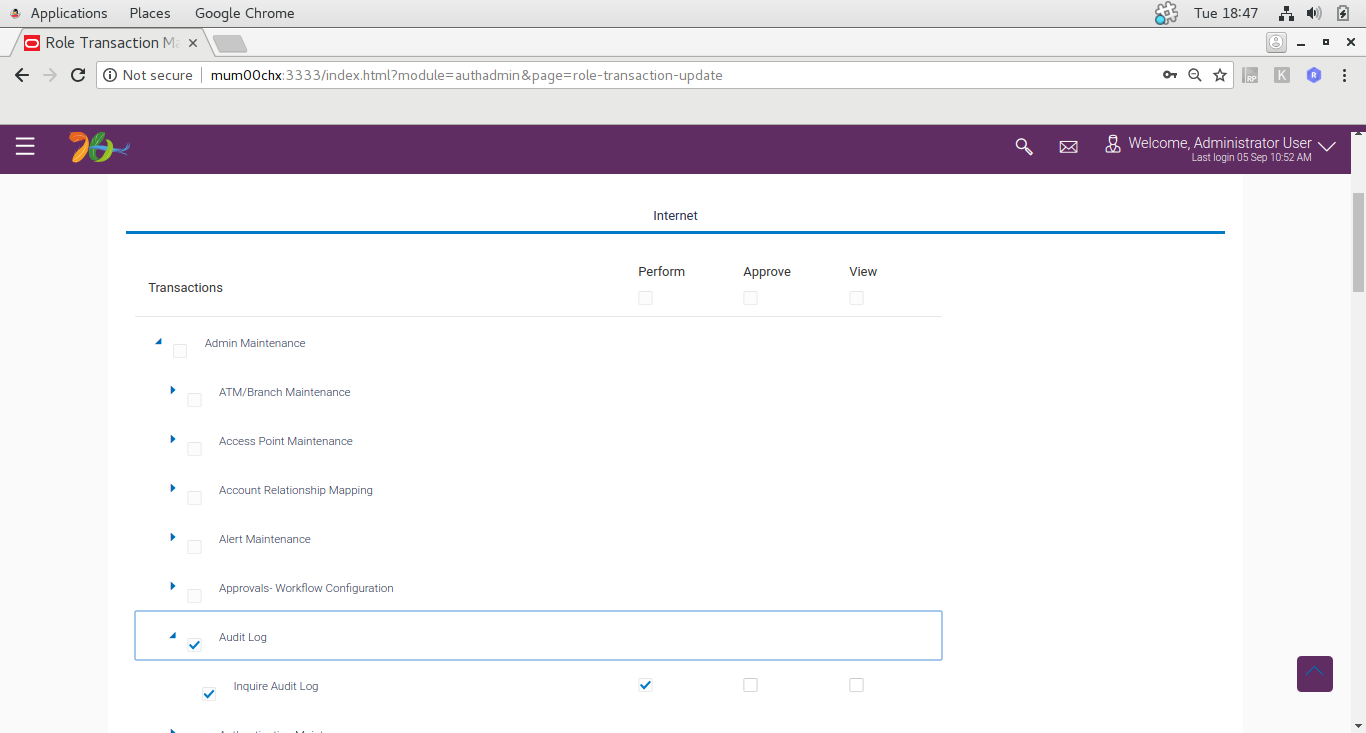Screen dimensions: 1366x733
Task: Check Approve for Inquire Audit Log
Action: click(750, 685)
